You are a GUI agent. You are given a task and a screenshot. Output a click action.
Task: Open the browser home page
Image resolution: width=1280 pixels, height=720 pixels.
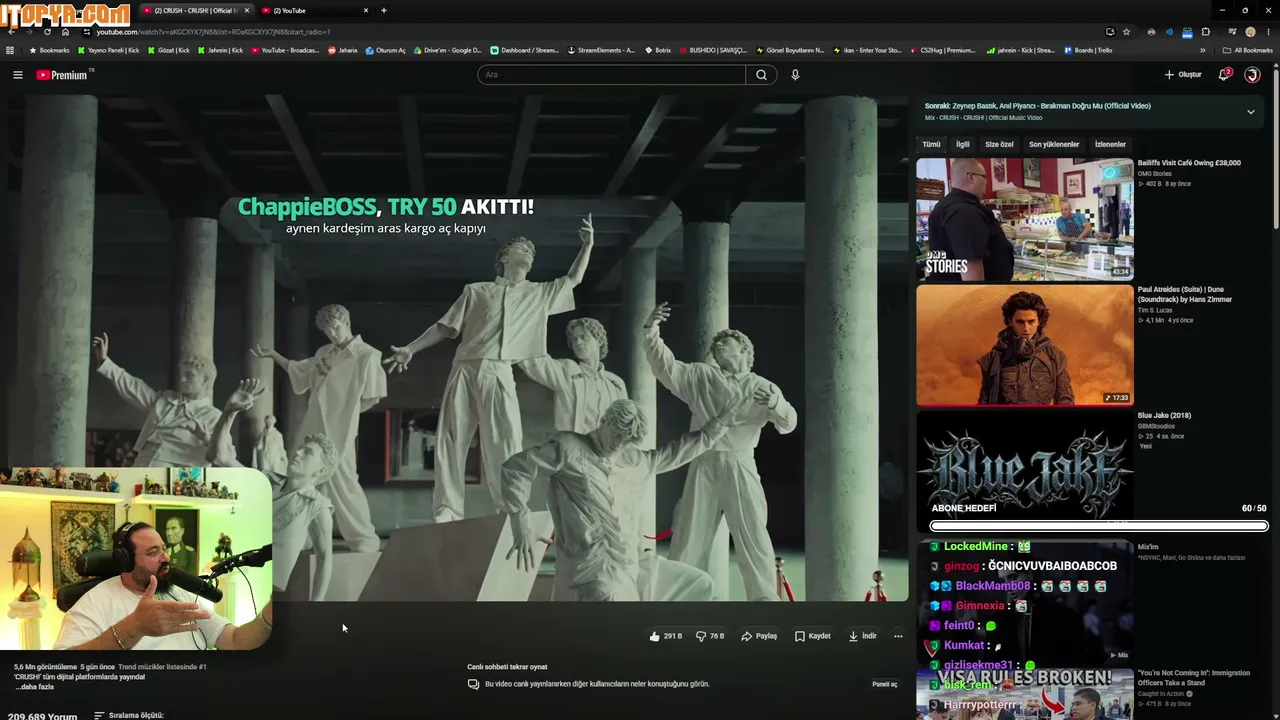tap(66, 32)
